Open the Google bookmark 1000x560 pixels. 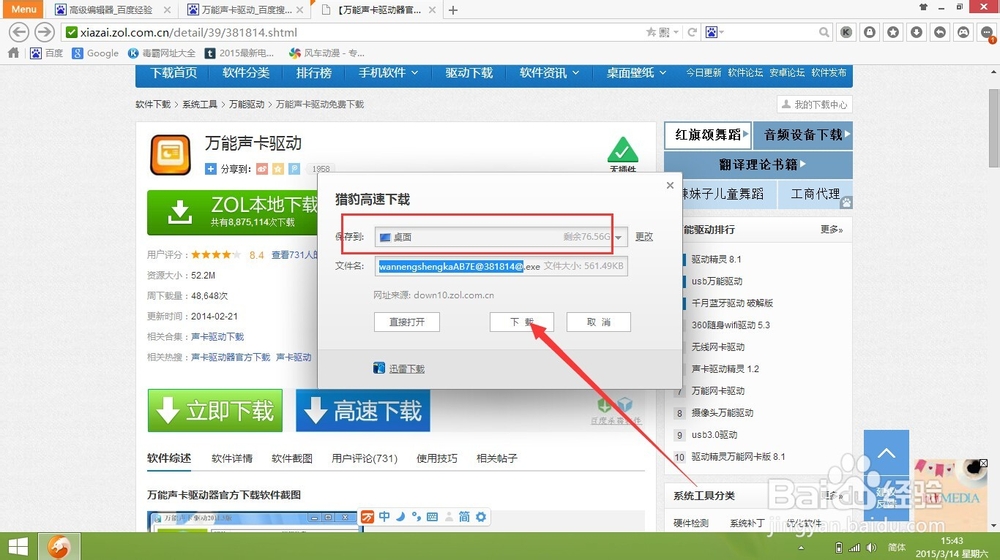click(x=95, y=53)
